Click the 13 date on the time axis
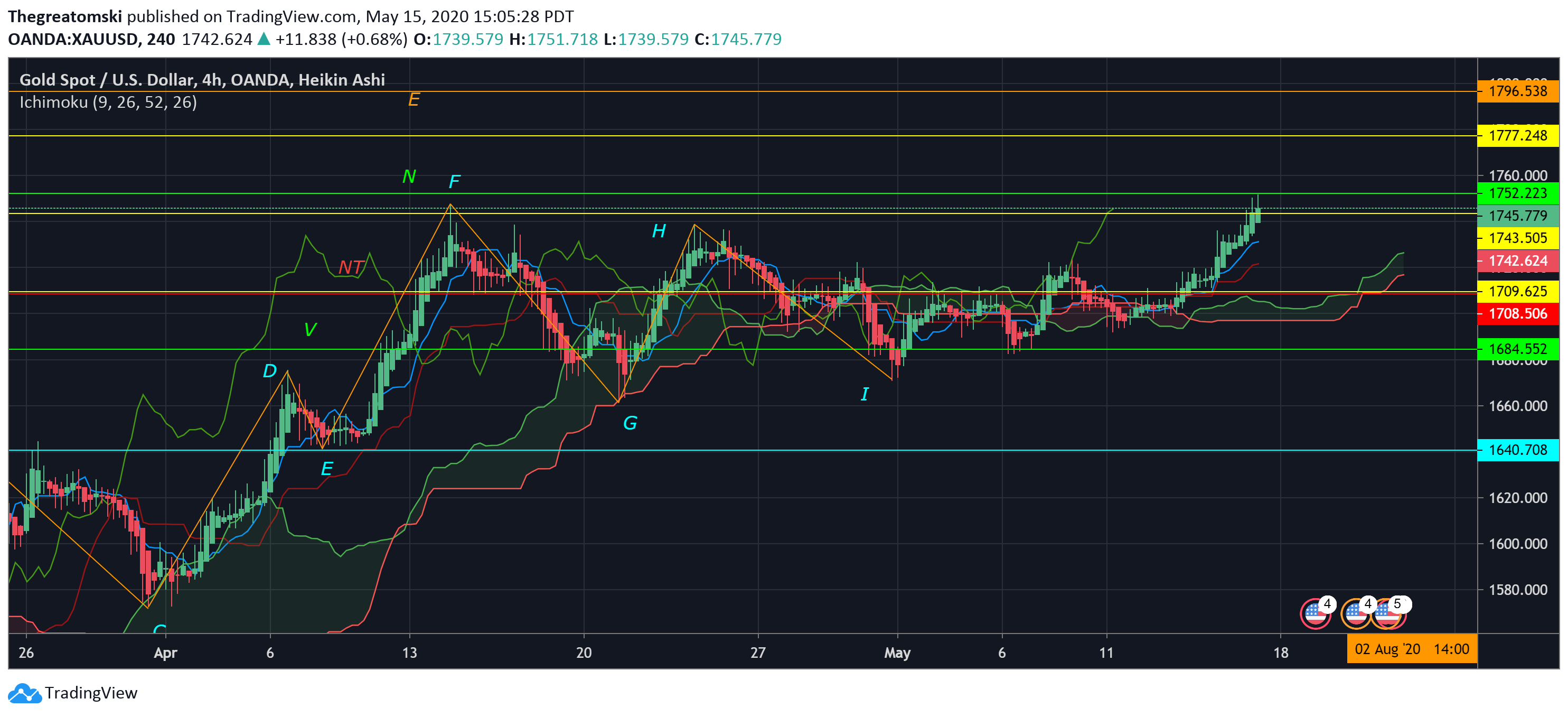Screen dimensions: 1568x717 (x=410, y=653)
